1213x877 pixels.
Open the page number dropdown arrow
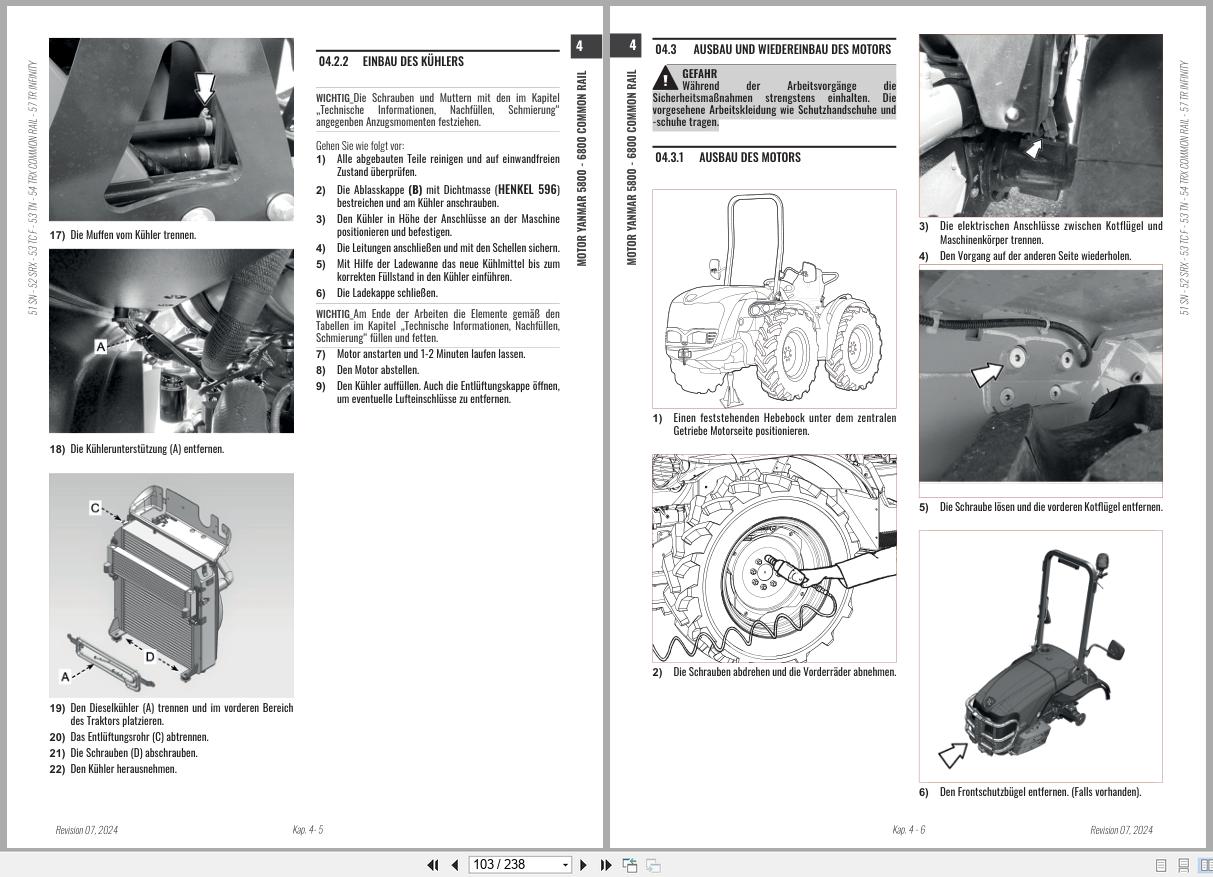pos(564,864)
